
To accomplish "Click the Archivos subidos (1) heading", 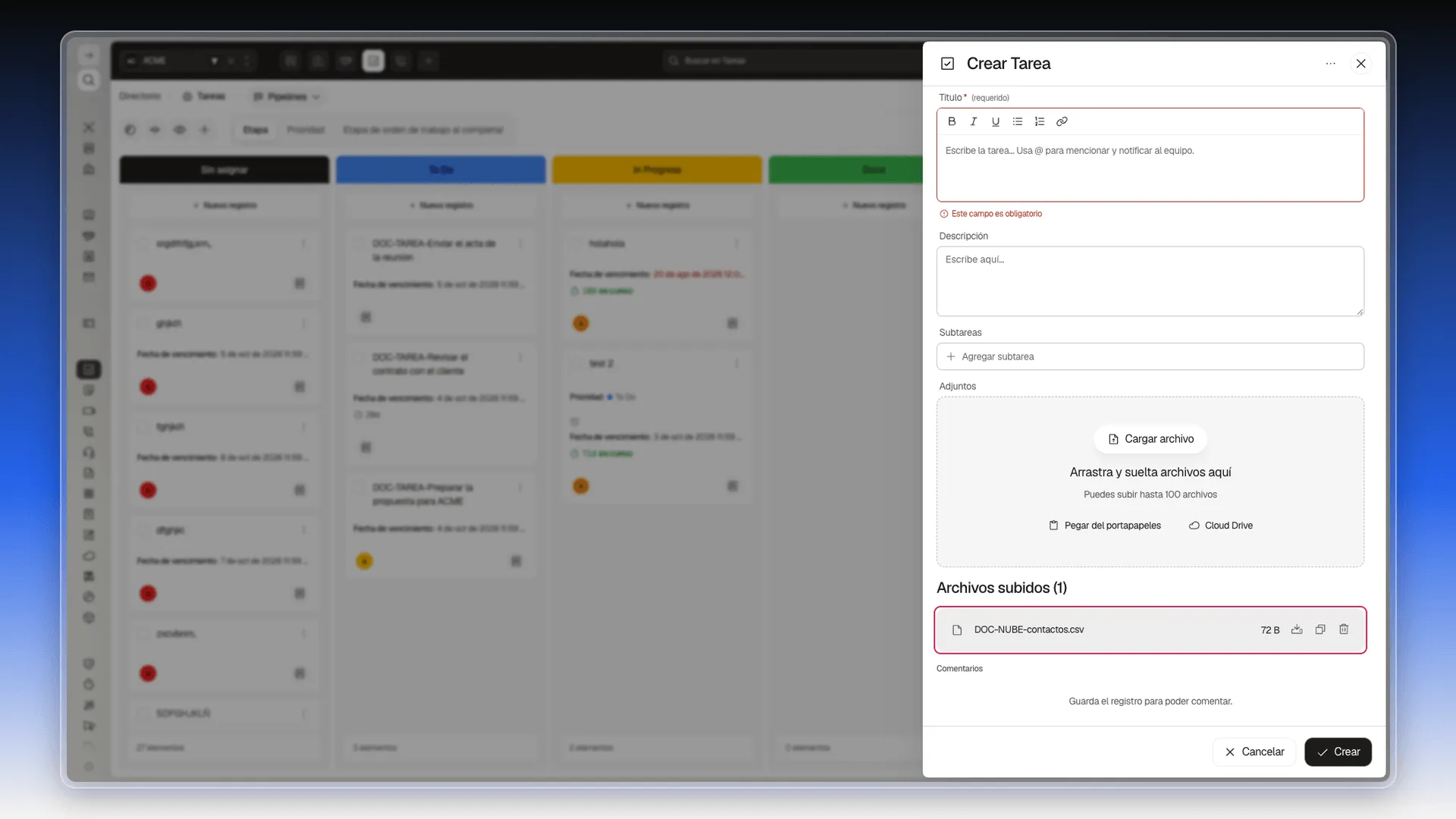I will (x=1002, y=588).
